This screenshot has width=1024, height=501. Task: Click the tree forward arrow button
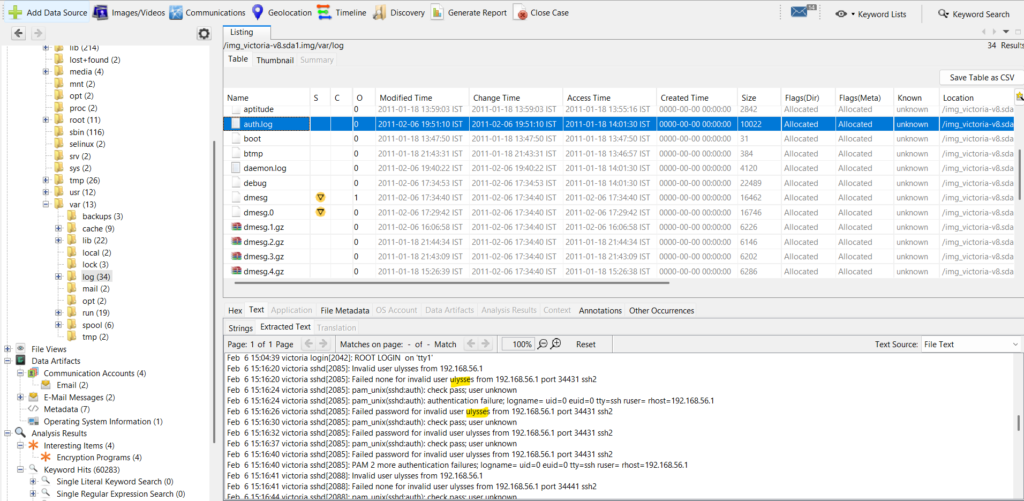37,33
